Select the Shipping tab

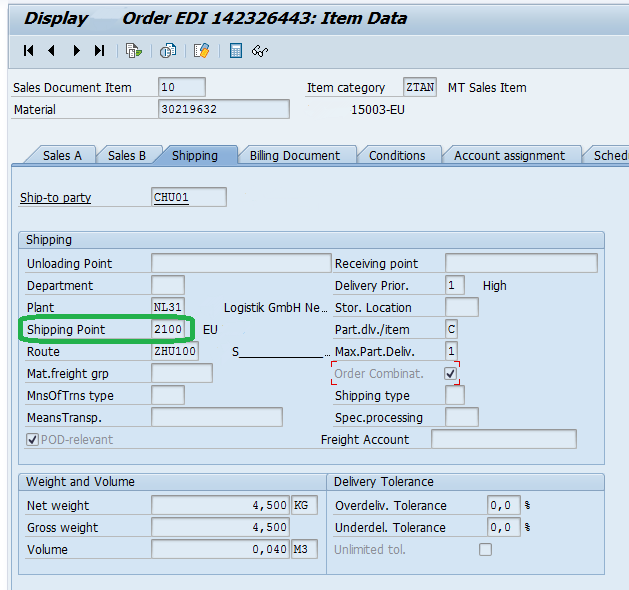pos(195,156)
